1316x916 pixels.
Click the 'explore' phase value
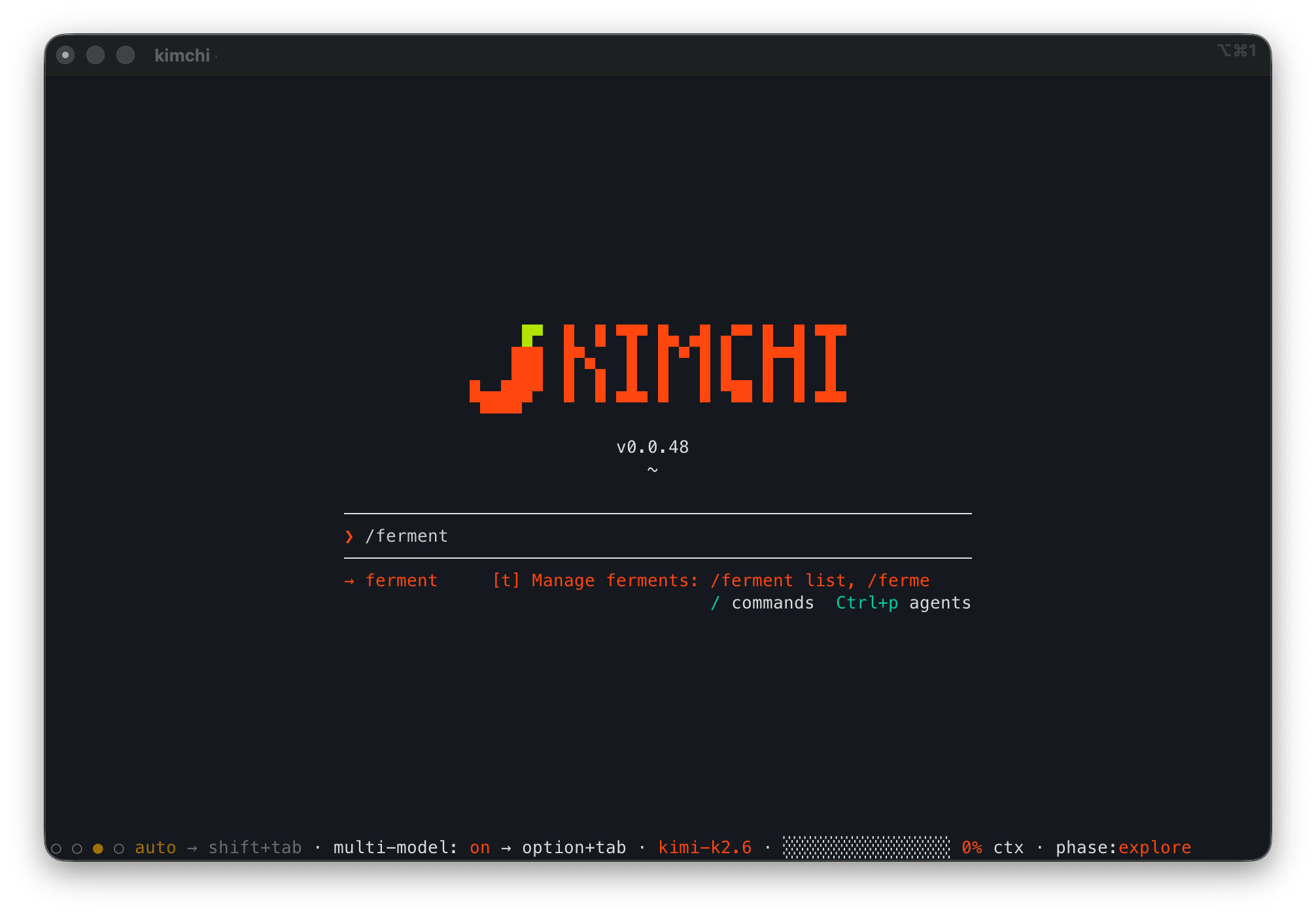pyautogui.click(x=1154, y=848)
